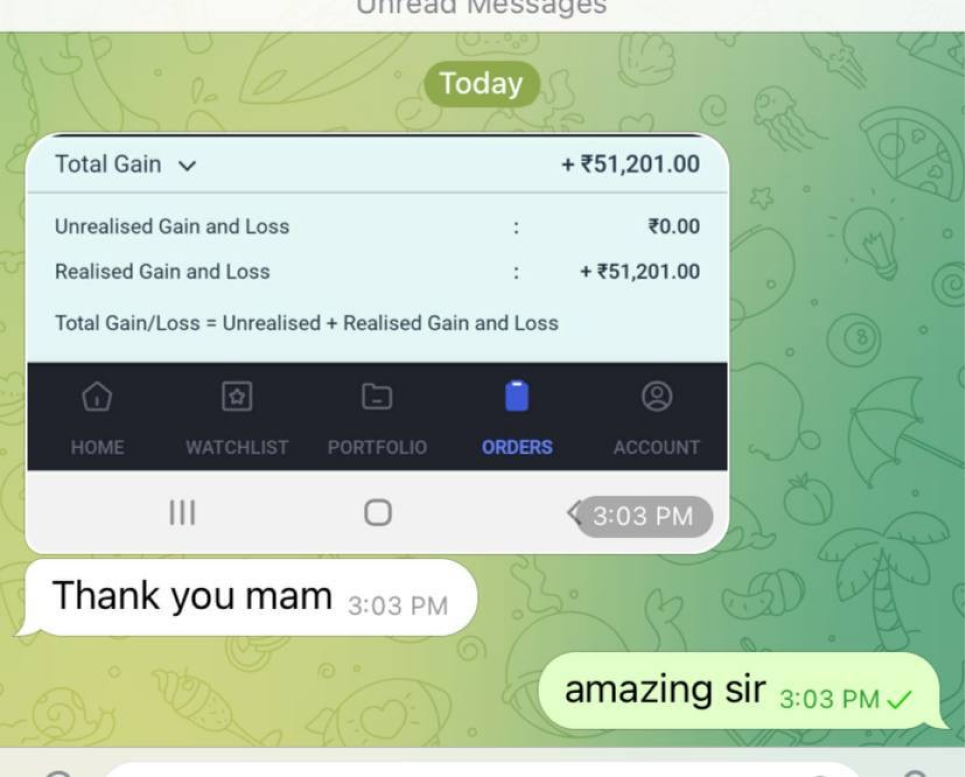Tap the Android back arrow icon

point(574,512)
